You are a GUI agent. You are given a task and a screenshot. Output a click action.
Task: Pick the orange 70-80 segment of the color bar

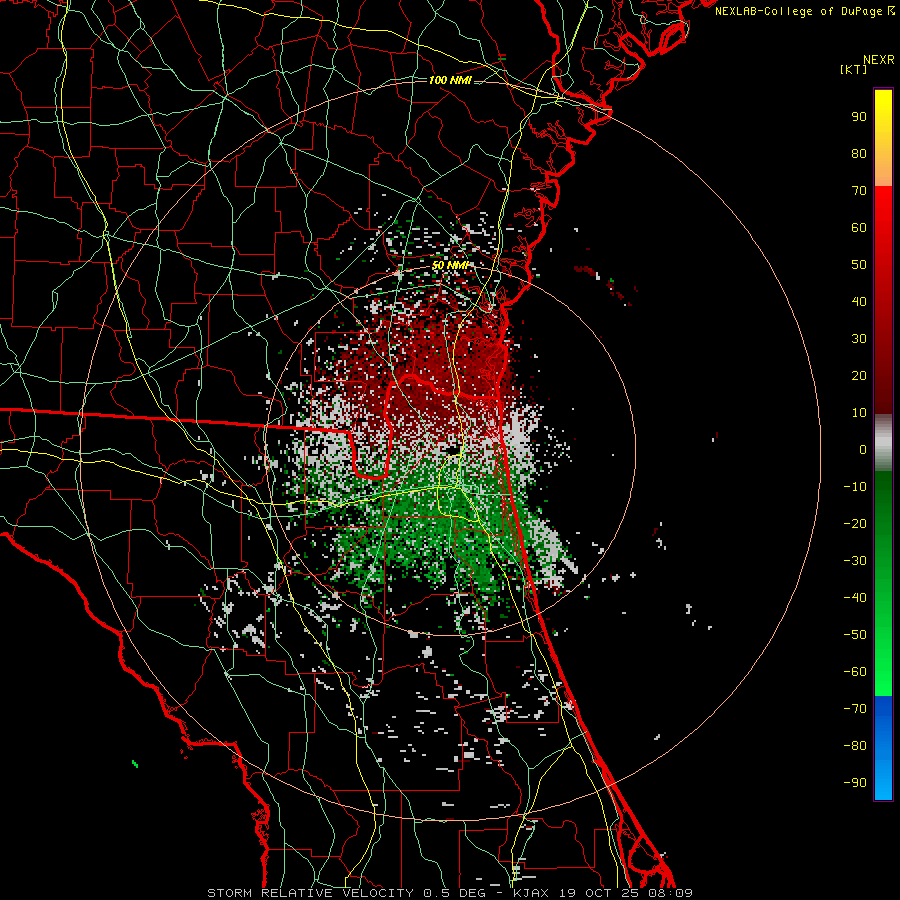[883, 169]
